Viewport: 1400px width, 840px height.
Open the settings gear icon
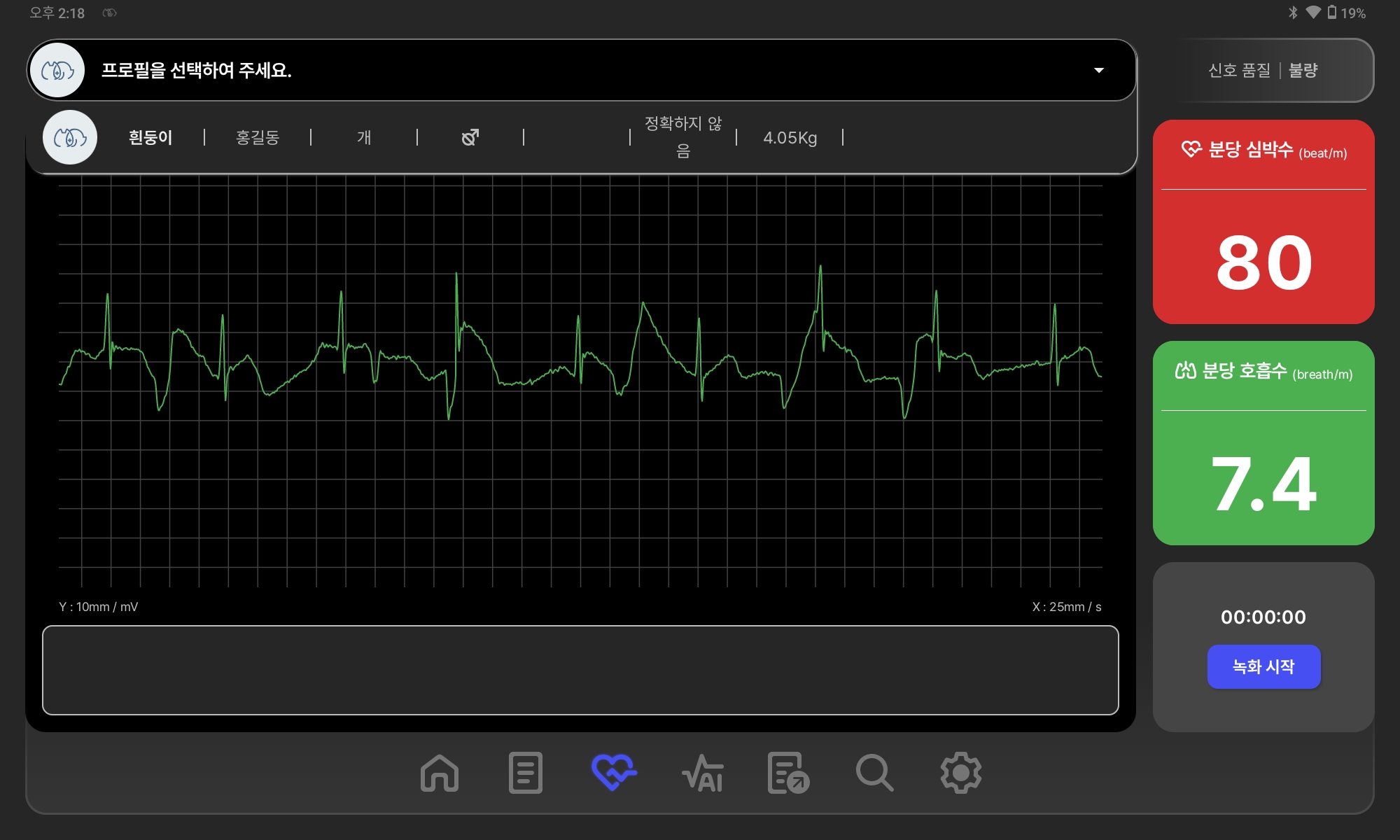point(960,773)
